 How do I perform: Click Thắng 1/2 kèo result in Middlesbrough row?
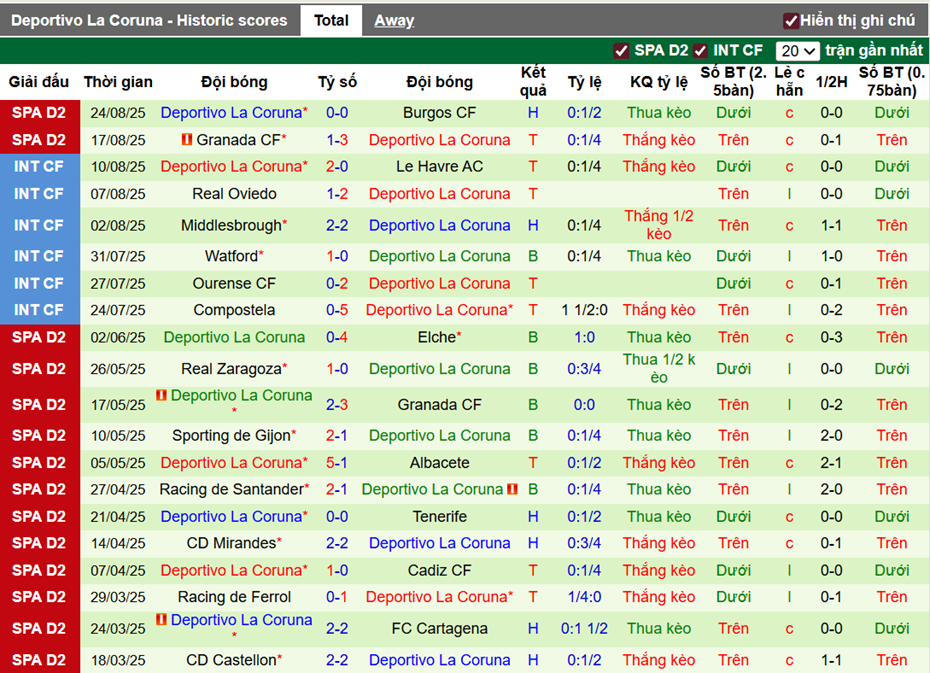point(659,225)
